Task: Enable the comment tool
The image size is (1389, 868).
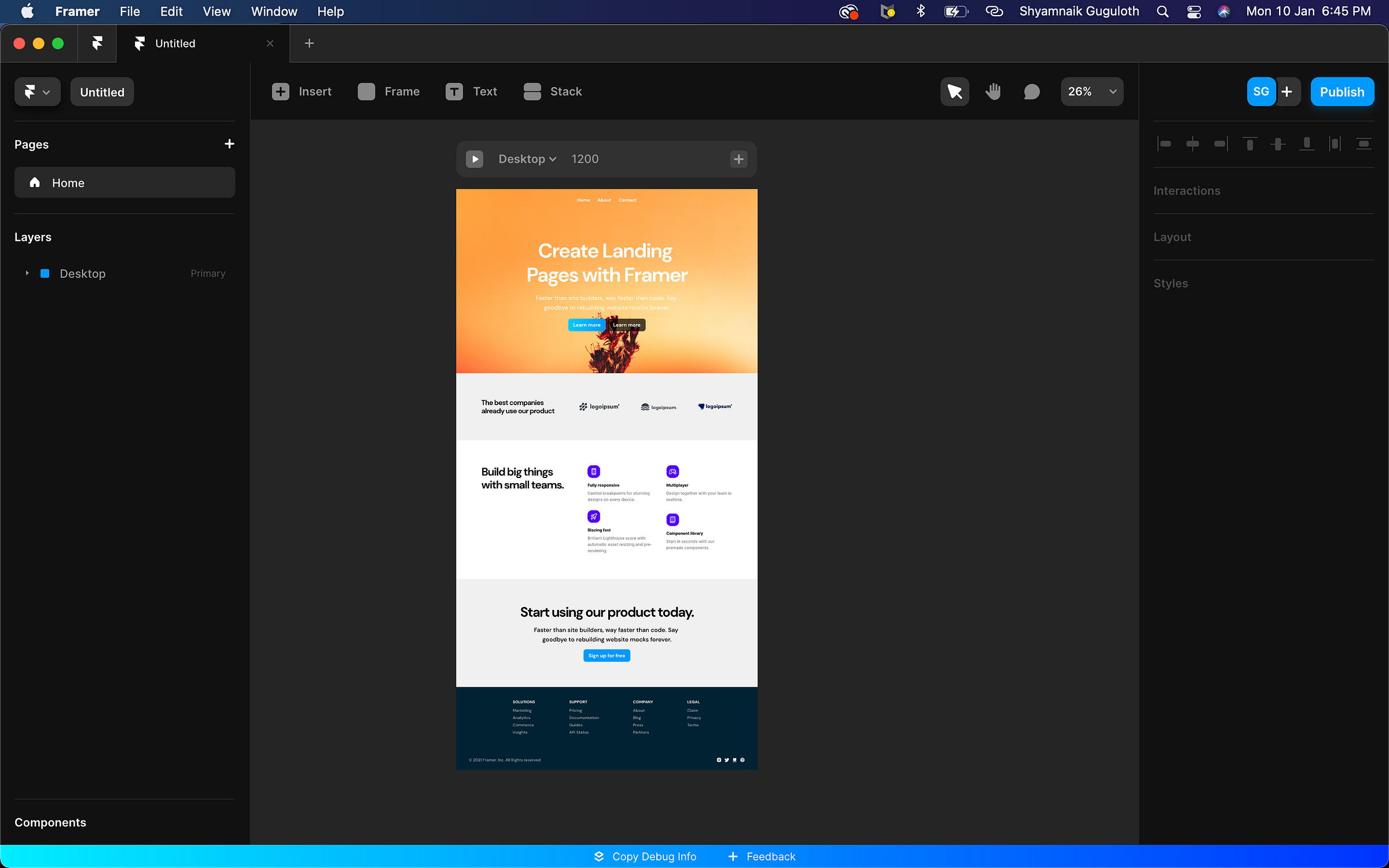Action: (x=1031, y=91)
